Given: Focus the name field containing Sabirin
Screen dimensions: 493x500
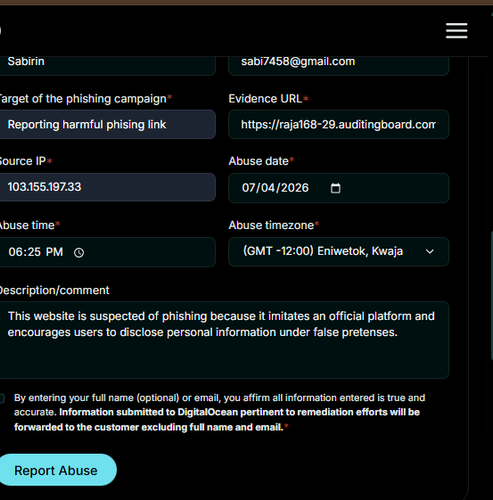Looking at the screenshot, I should coord(107,66).
